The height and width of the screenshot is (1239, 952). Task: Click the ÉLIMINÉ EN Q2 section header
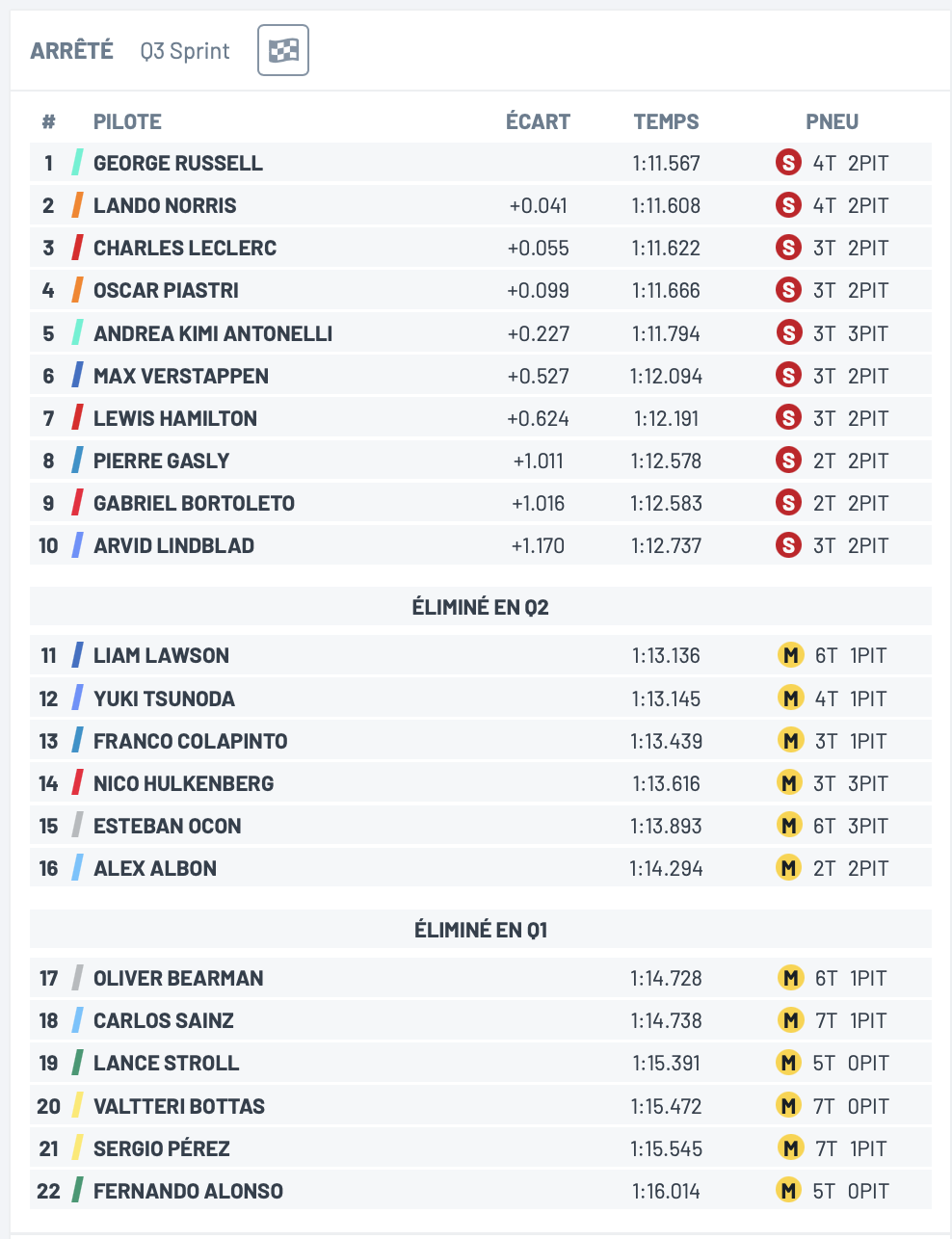pos(481,607)
